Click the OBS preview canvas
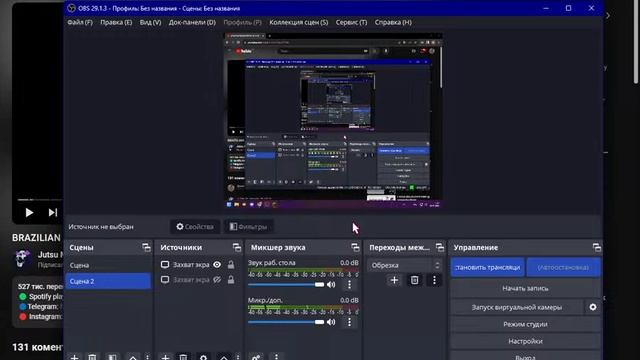The height and width of the screenshot is (360, 640). 333,120
